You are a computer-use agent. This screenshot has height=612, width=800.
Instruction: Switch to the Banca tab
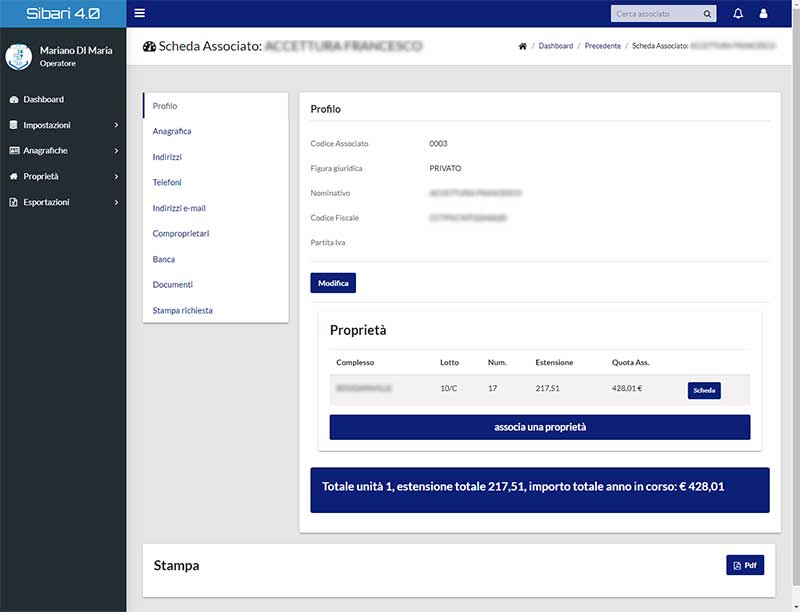click(x=216, y=259)
